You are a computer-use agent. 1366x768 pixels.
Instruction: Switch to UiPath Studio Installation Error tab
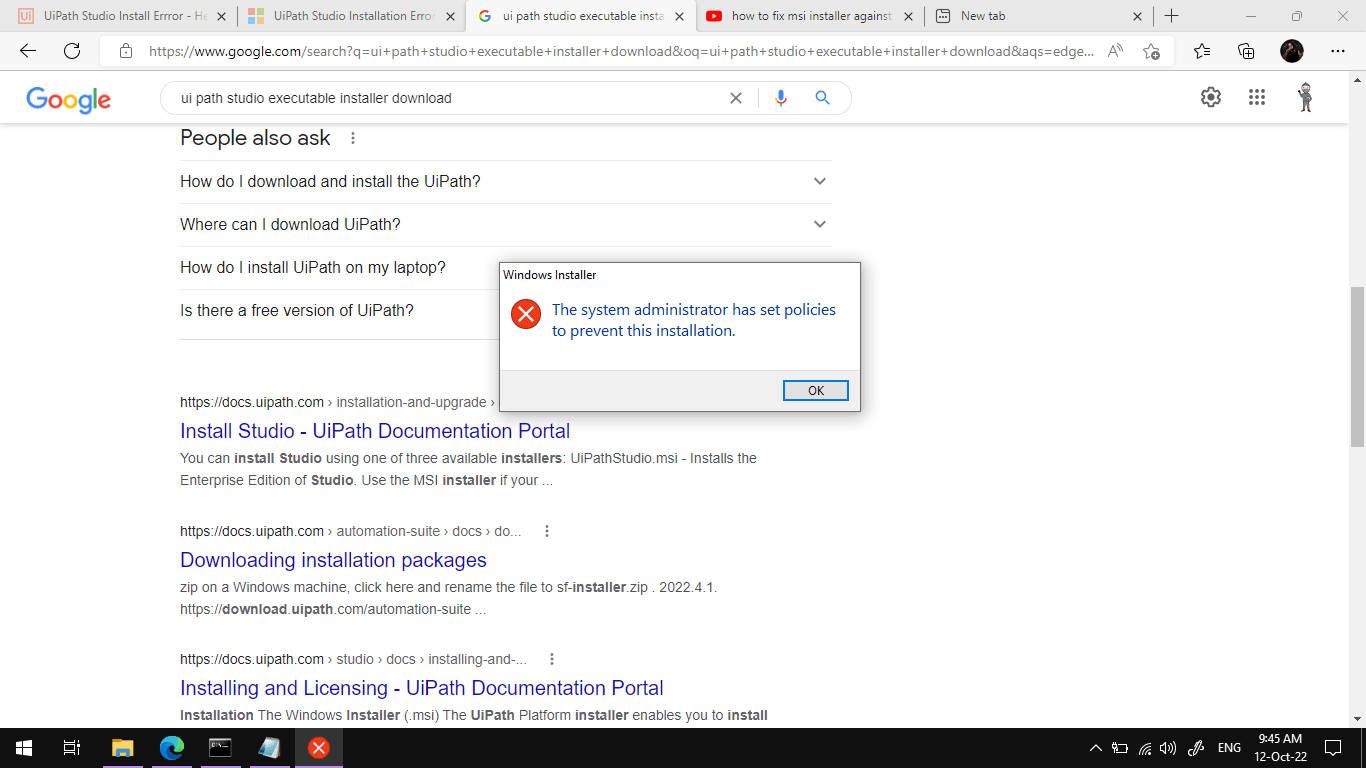click(352, 16)
